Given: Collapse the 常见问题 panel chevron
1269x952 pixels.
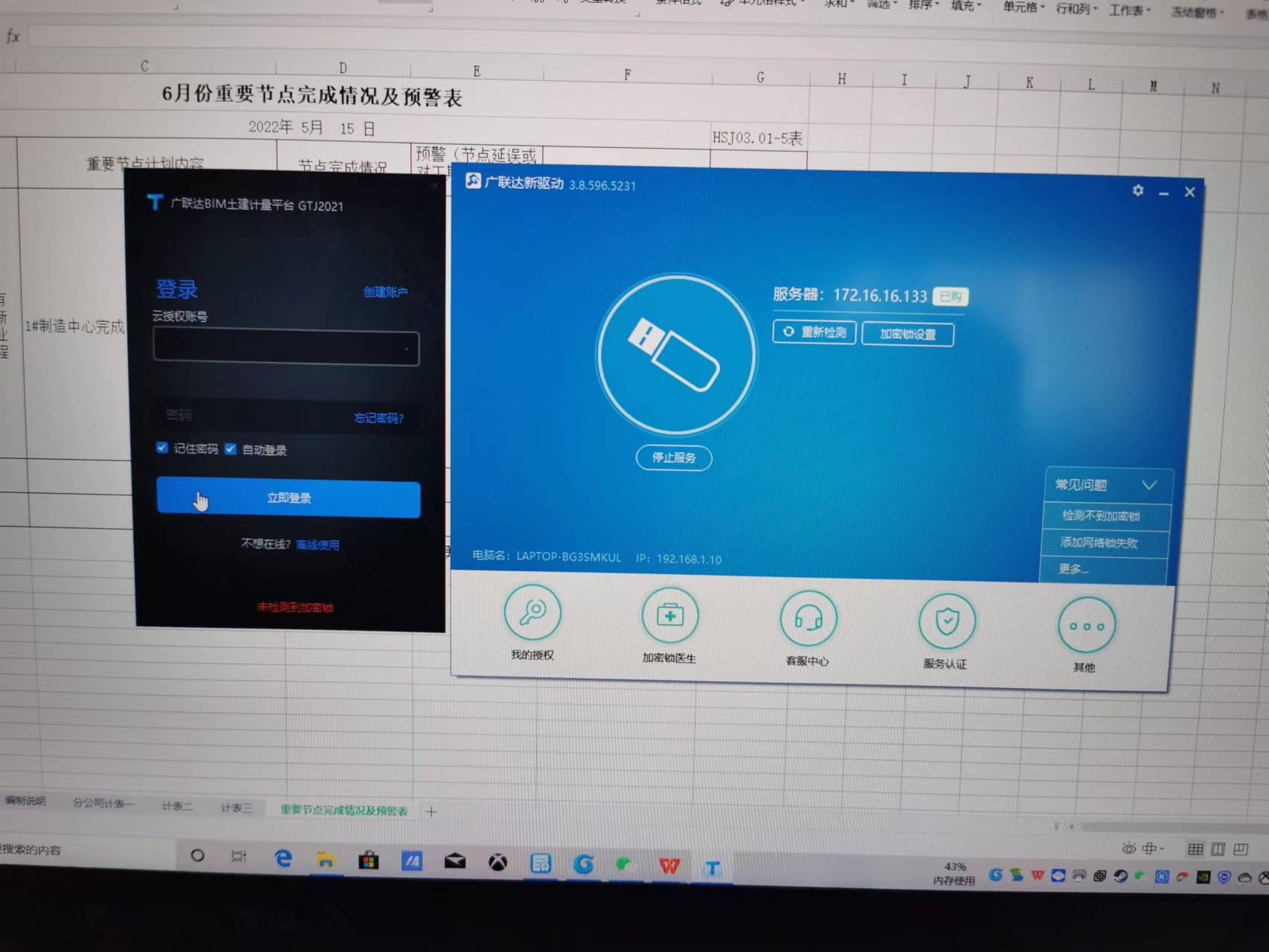Looking at the screenshot, I should coord(1149,485).
